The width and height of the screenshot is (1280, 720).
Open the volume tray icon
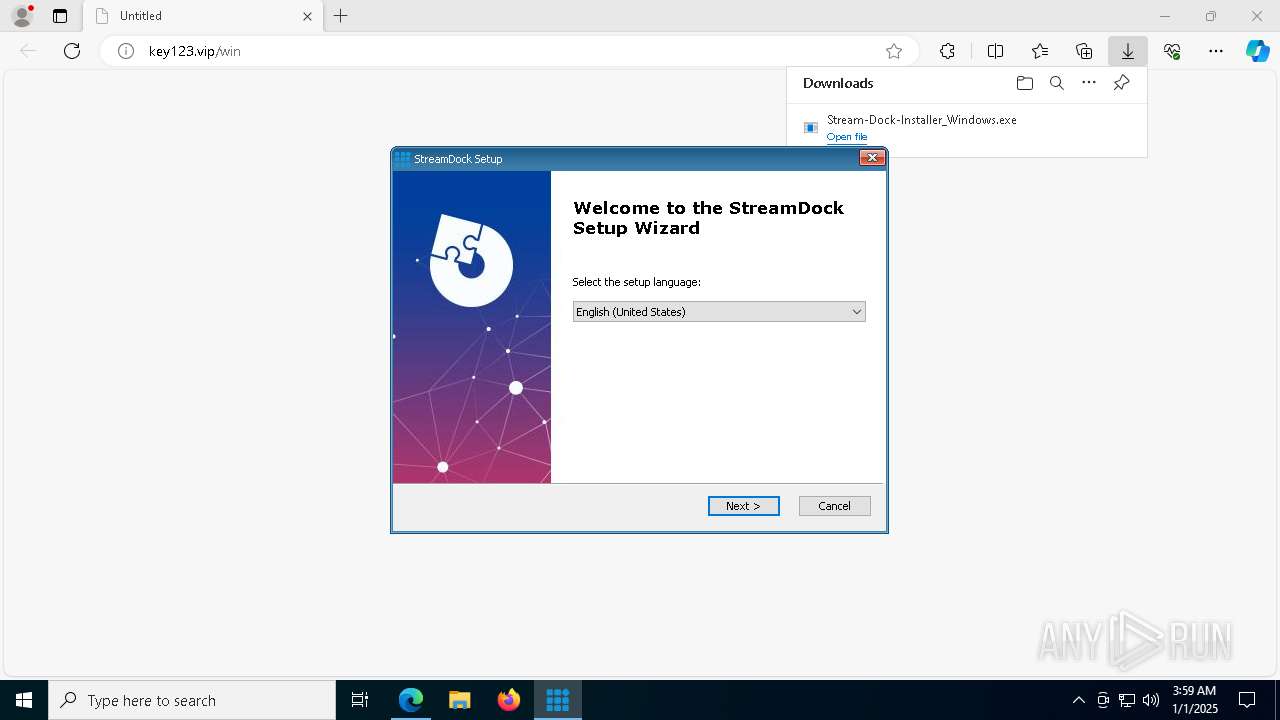(x=1151, y=700)
